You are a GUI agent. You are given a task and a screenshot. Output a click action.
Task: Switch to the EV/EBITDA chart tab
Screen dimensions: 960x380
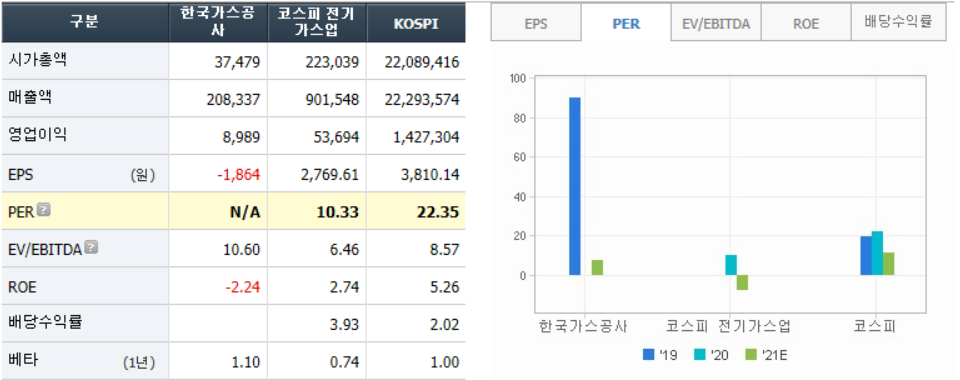(x=716, y=24)
